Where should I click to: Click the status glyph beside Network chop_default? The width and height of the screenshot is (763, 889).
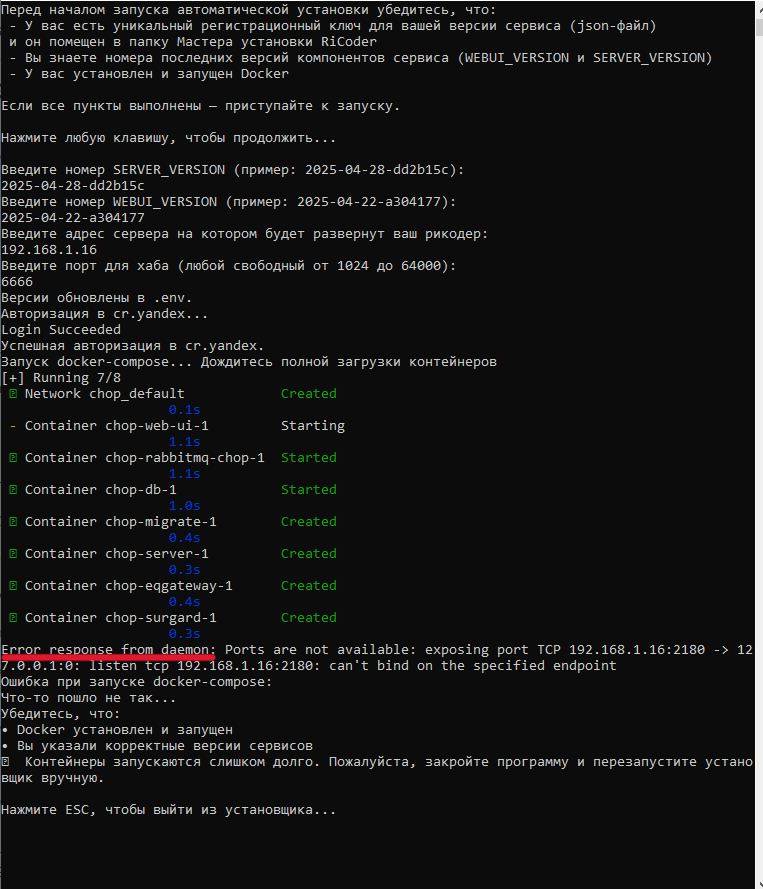(x=13, y=394)
